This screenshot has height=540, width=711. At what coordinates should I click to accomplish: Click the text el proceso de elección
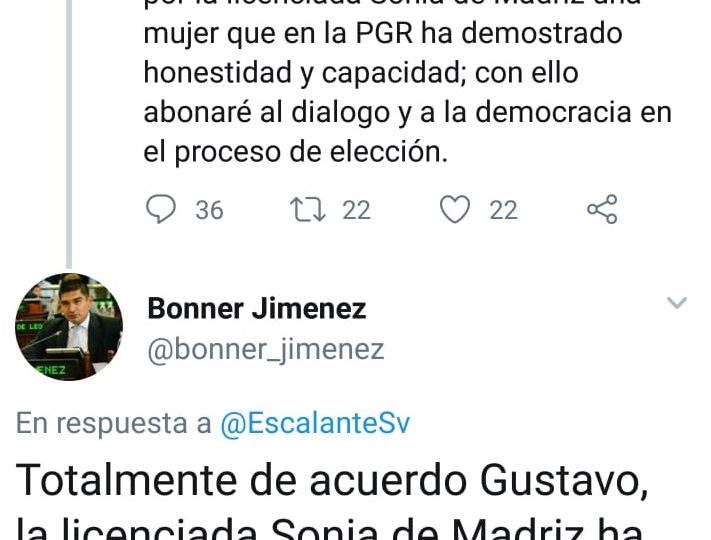(296, 152)
